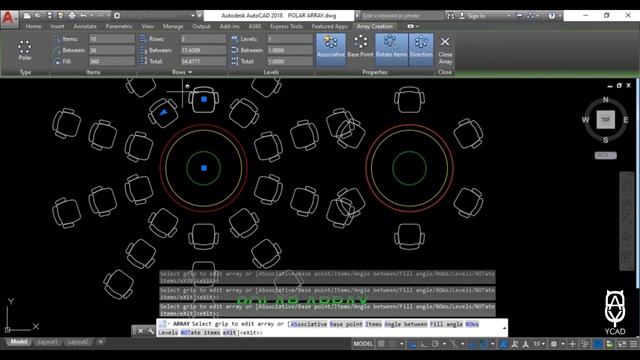The height and width of the screenshot is (360, 640).
Task: Click the Rows Between distance field
Action: coord(203,50)
